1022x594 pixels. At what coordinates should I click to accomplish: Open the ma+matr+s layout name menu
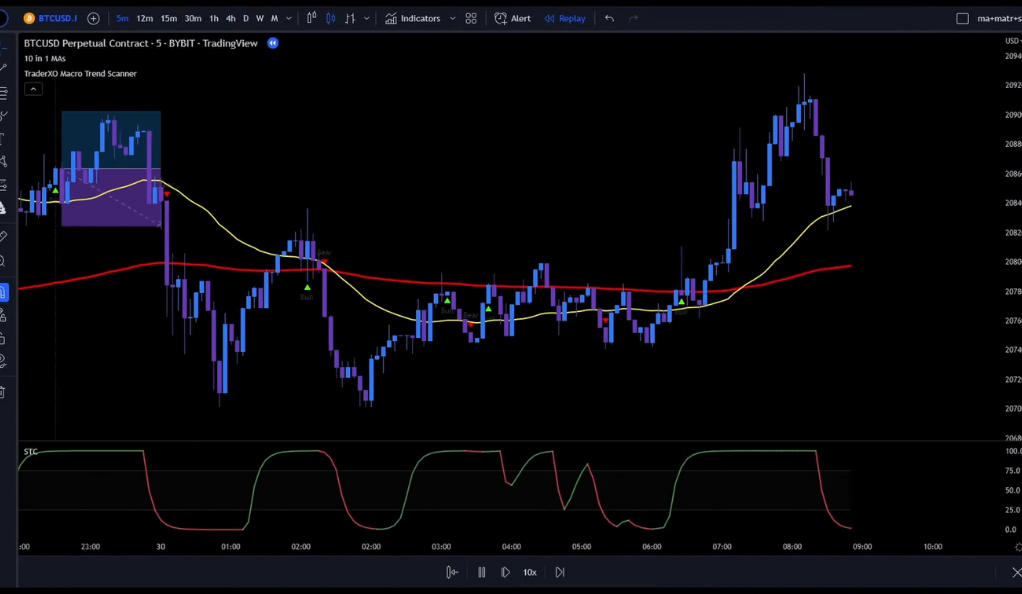(999, 18)
